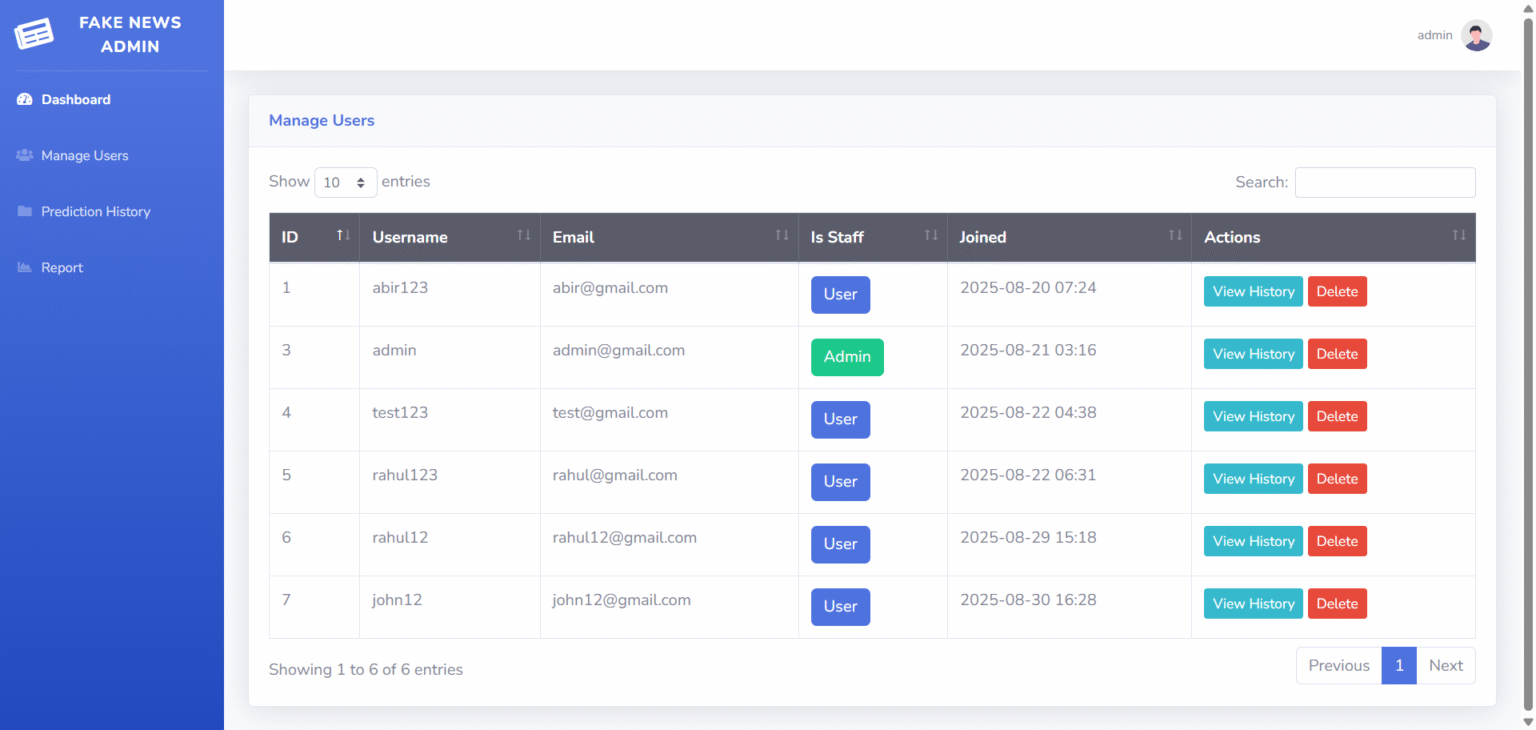
Task: Select the Prediction History folder icon
Action: 24,211
